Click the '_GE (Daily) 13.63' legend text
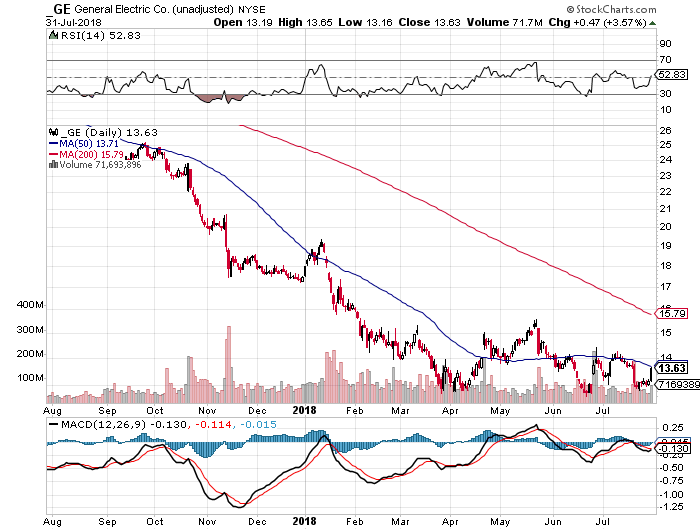The width and height of the screenshot is (700, 530). (109, 132)
